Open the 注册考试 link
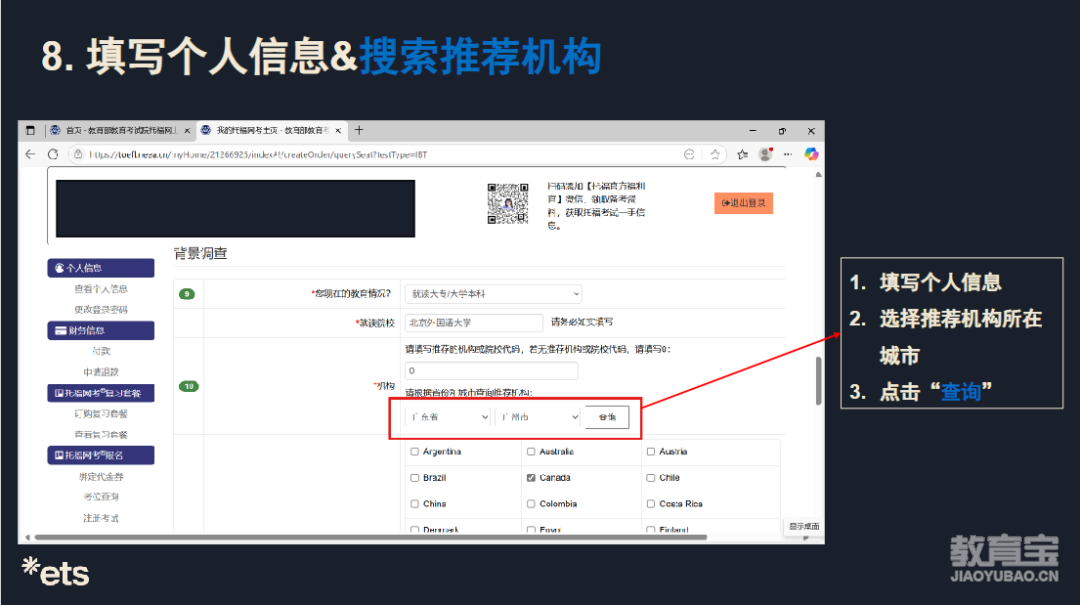Screen dimensions: 1080x605 click(101, 518)
